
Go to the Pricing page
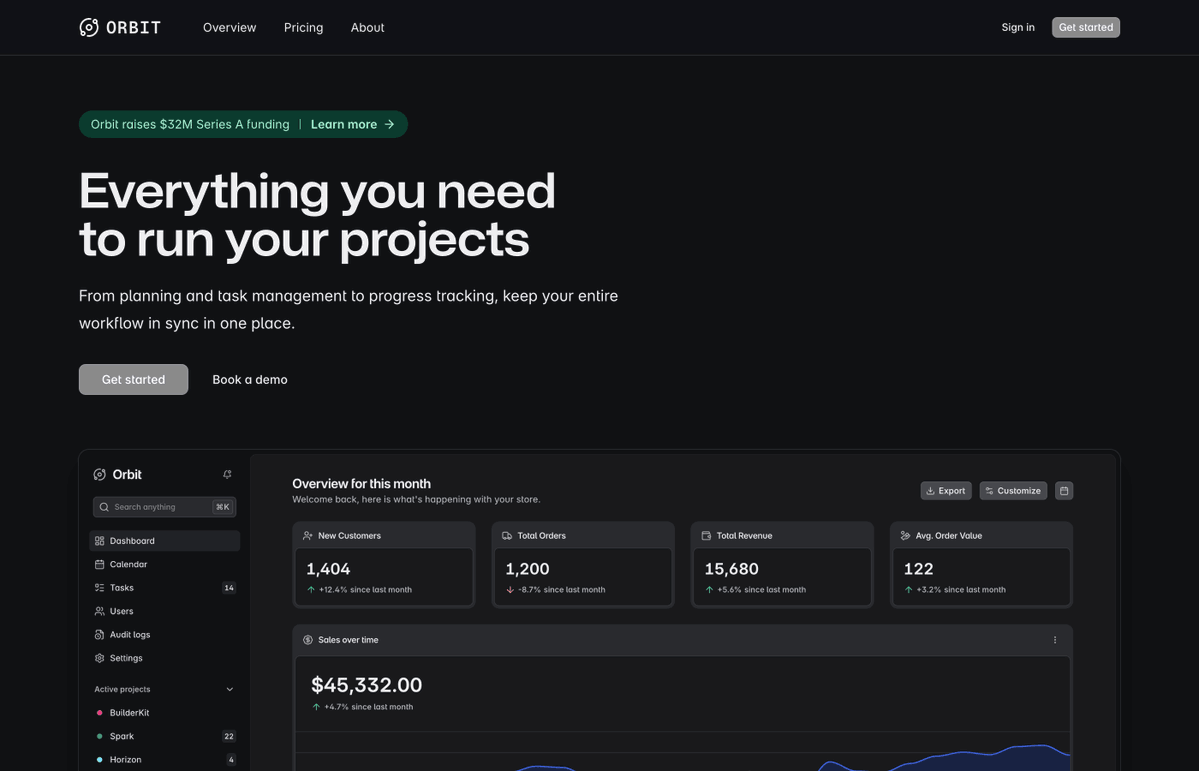click(x=304, y=28)
